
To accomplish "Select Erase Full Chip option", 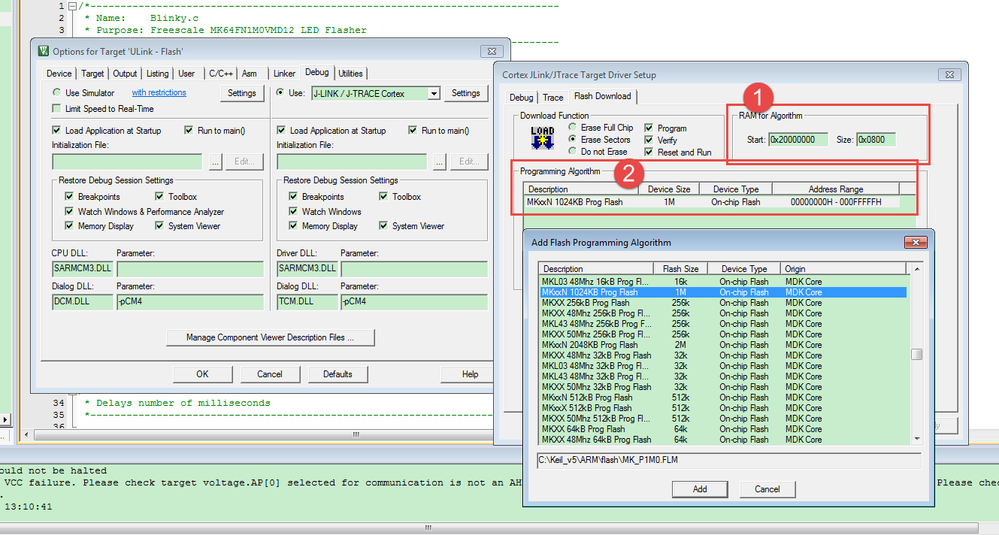I will click(x=572, y=127).
